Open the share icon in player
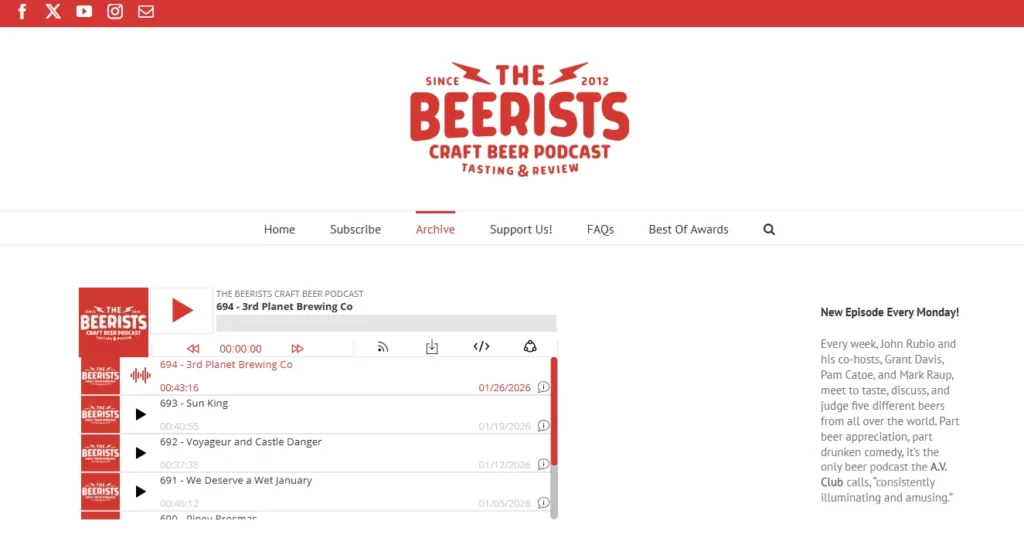 [x=530, y=346]
